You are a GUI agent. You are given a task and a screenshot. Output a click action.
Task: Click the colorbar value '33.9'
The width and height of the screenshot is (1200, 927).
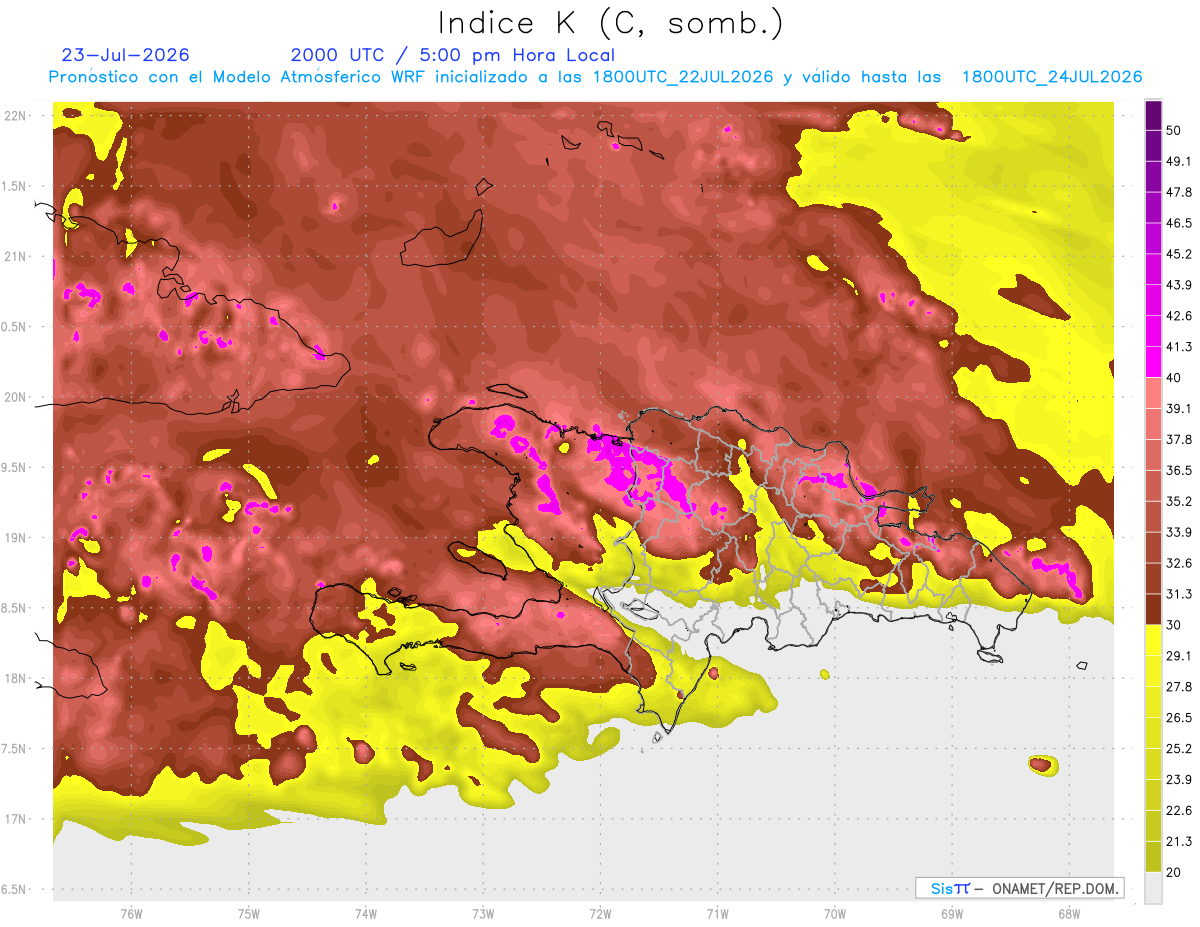pyautogui.click(x=1179, y=532)
